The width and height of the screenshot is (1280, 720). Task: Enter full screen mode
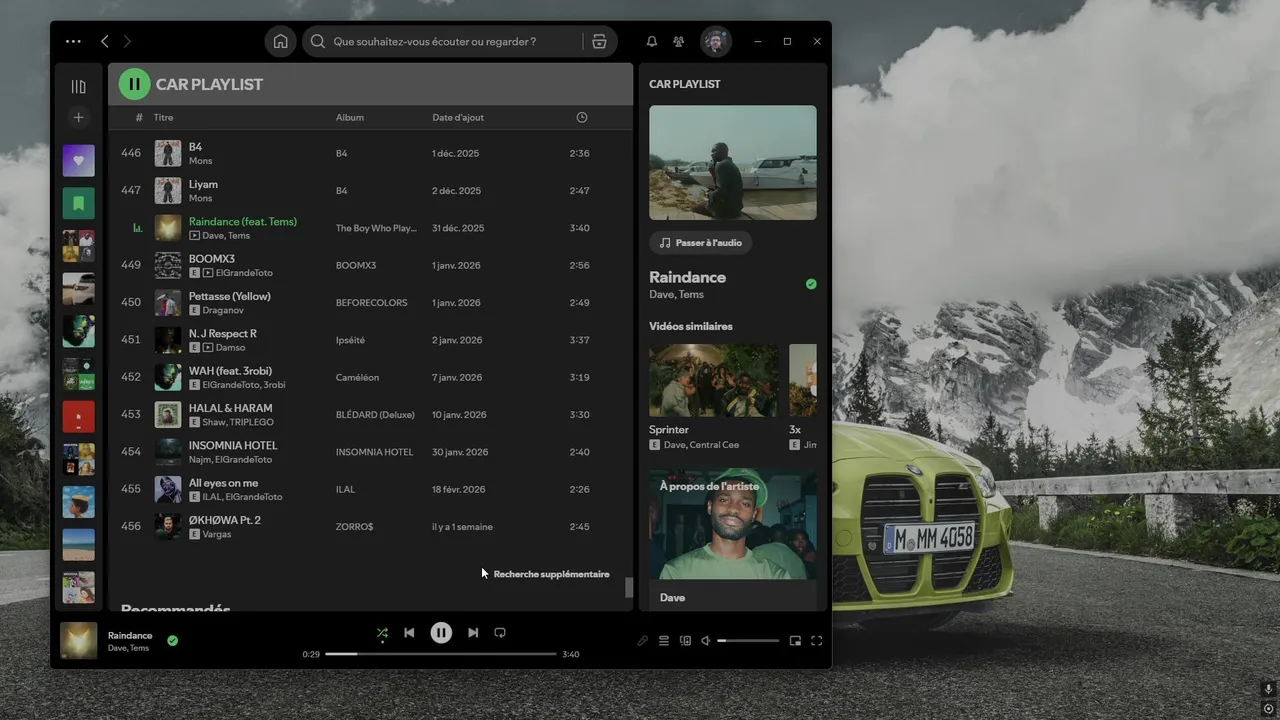click(x=817, y=641)
